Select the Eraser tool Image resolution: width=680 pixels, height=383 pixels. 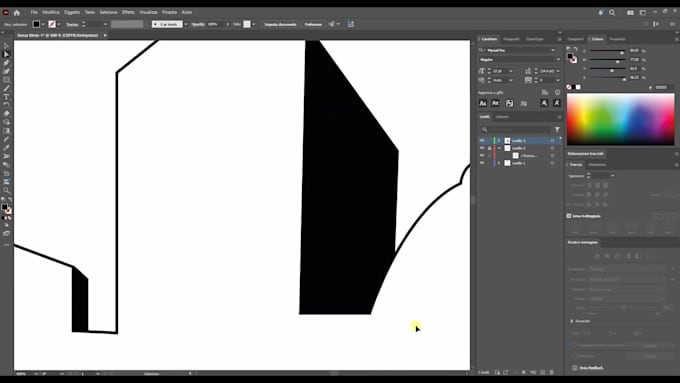(x=6, y=114)
